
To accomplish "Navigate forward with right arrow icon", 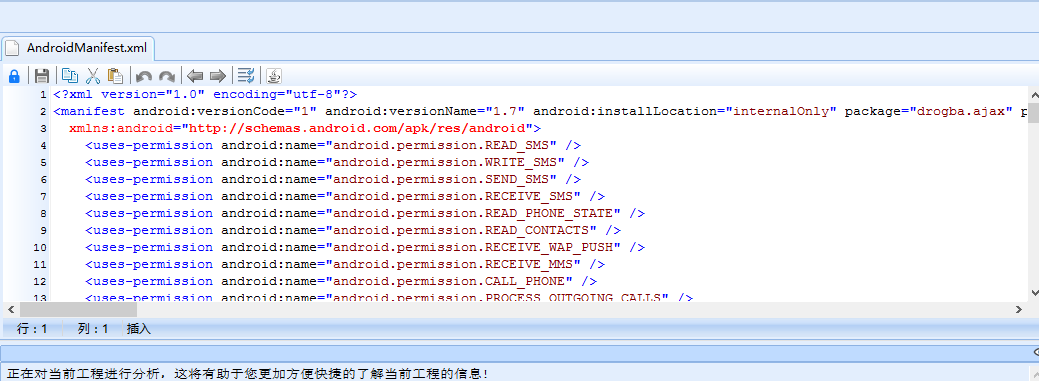I will coord(218,76).
